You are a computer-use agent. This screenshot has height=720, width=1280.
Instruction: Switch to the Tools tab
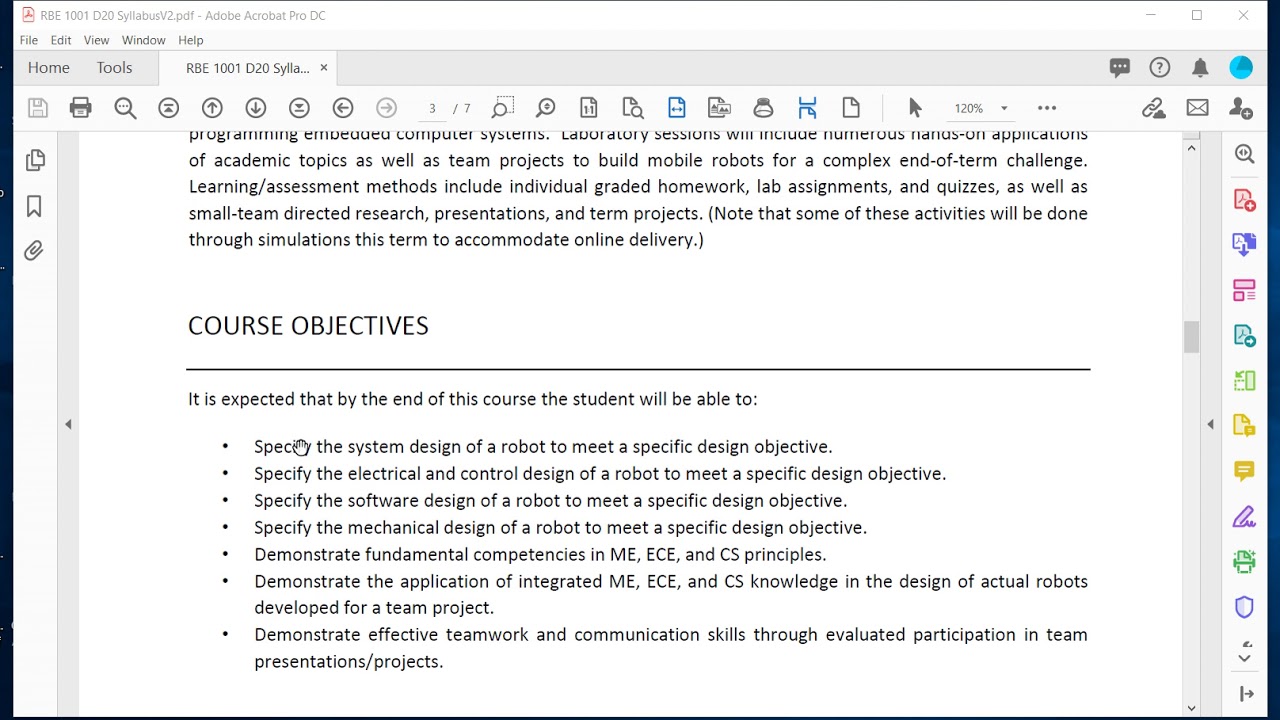click(x=114, y=68)
